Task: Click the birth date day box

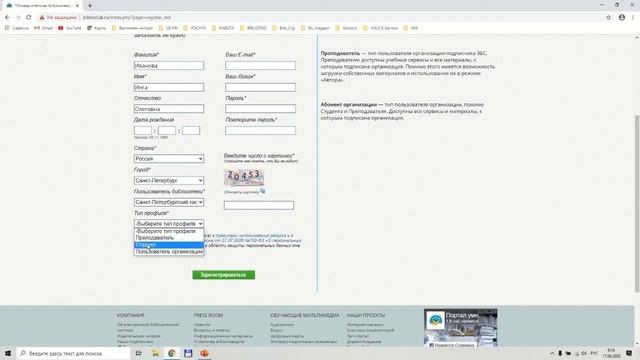Action: 143,131
